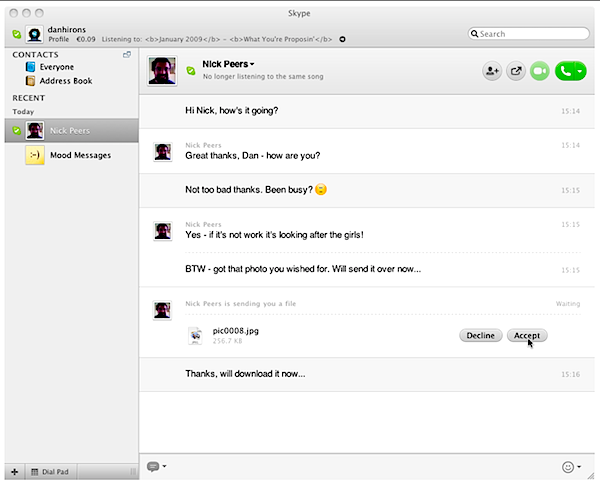
Task: Open the emoticon picker smiley icon
Action: pyautogui.click(x=567, y=467)
